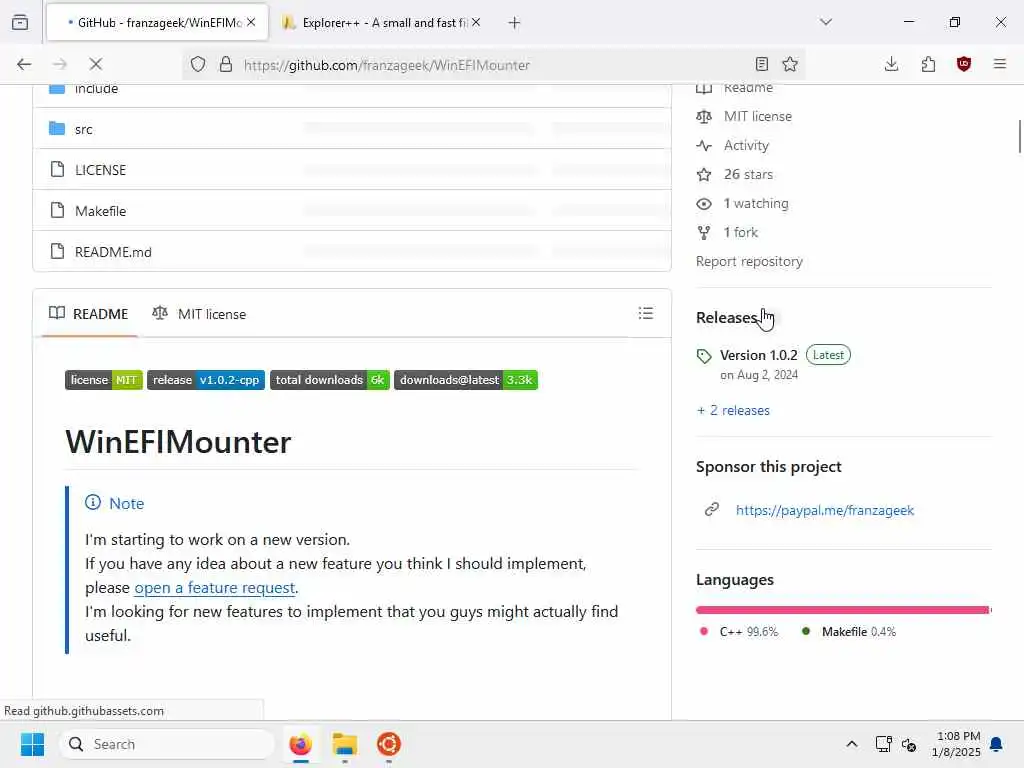Click the page vertical scrollbar
Image resolution: width=1024 pixels, height=768 pixels.
point(1019,136)
